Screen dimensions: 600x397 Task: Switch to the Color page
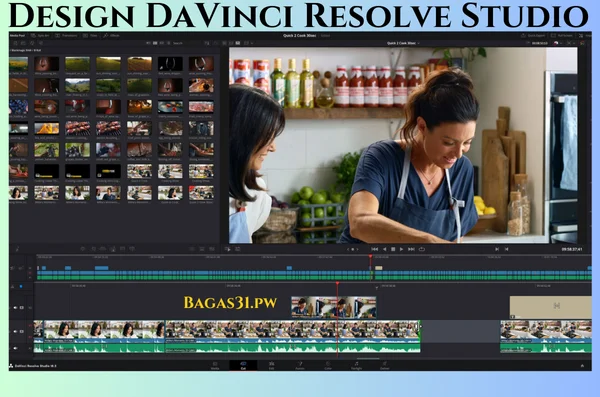(328, 366)
